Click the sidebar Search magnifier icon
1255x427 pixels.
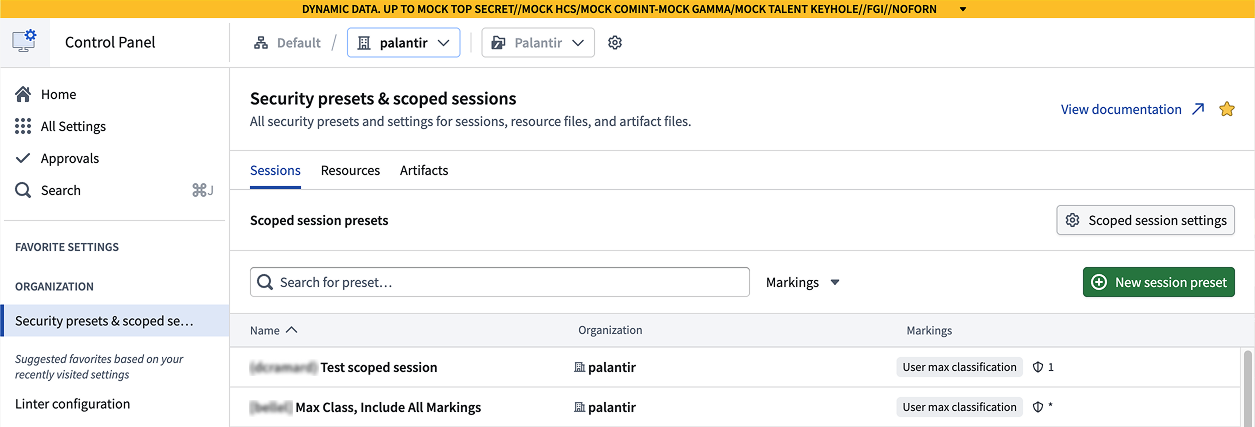tap(23, 190)
